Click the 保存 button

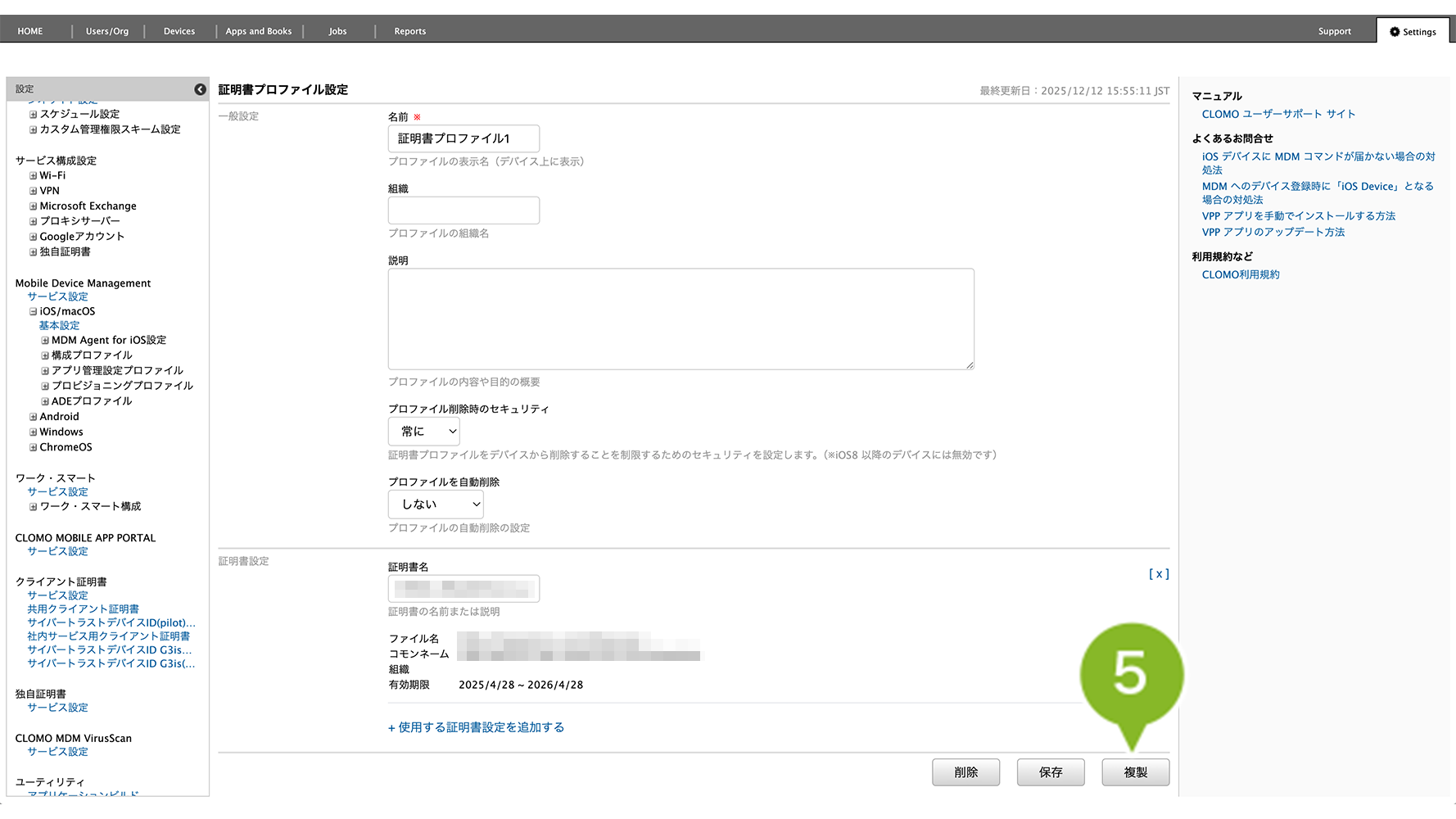(x=1050, y=772)
